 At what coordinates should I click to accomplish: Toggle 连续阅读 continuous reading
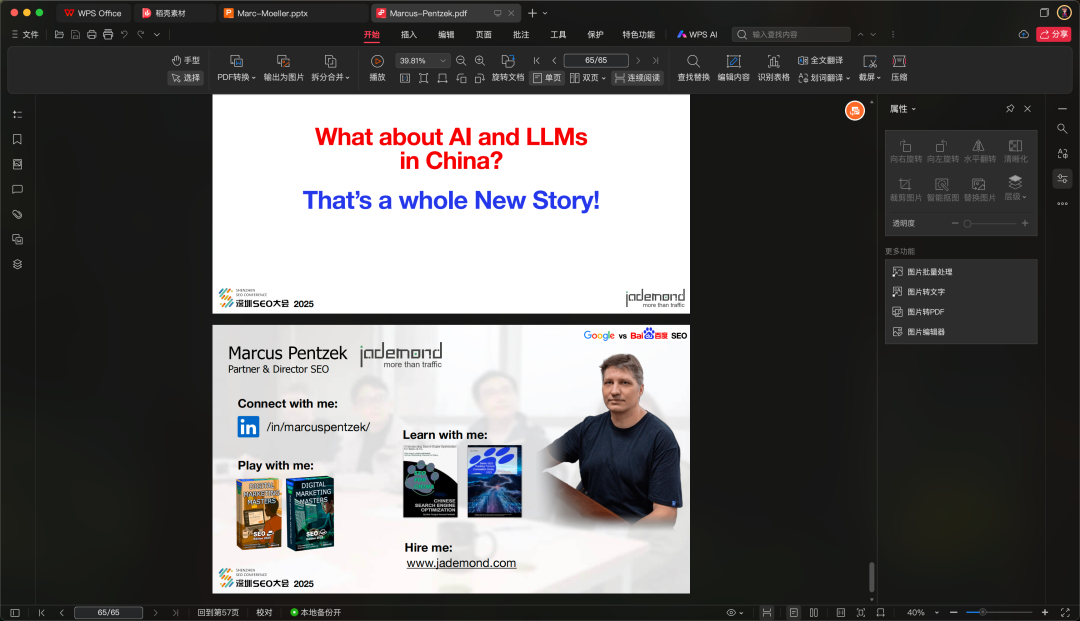pyautogui.click(x=637, y=78)
